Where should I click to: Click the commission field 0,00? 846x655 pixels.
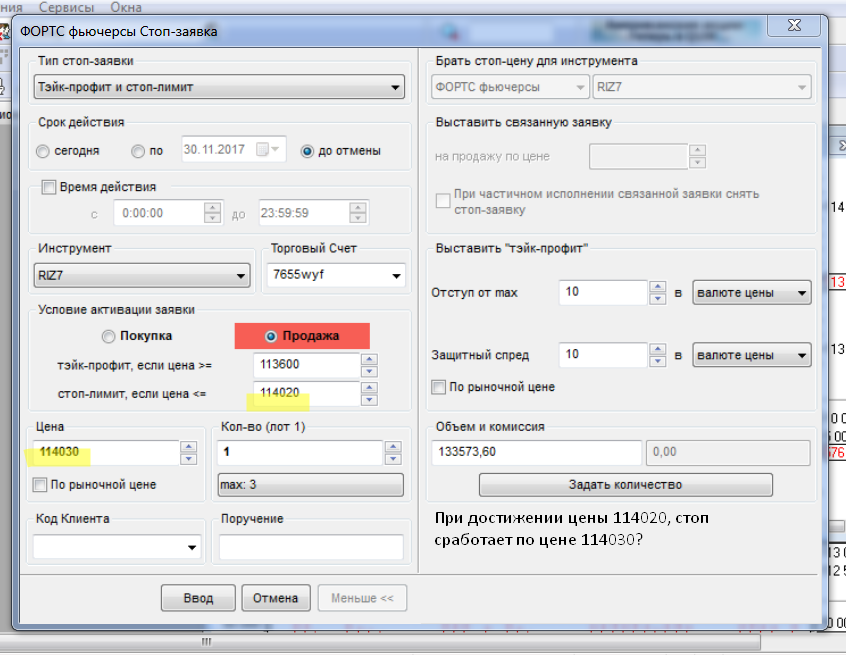[x=728, y=452]
